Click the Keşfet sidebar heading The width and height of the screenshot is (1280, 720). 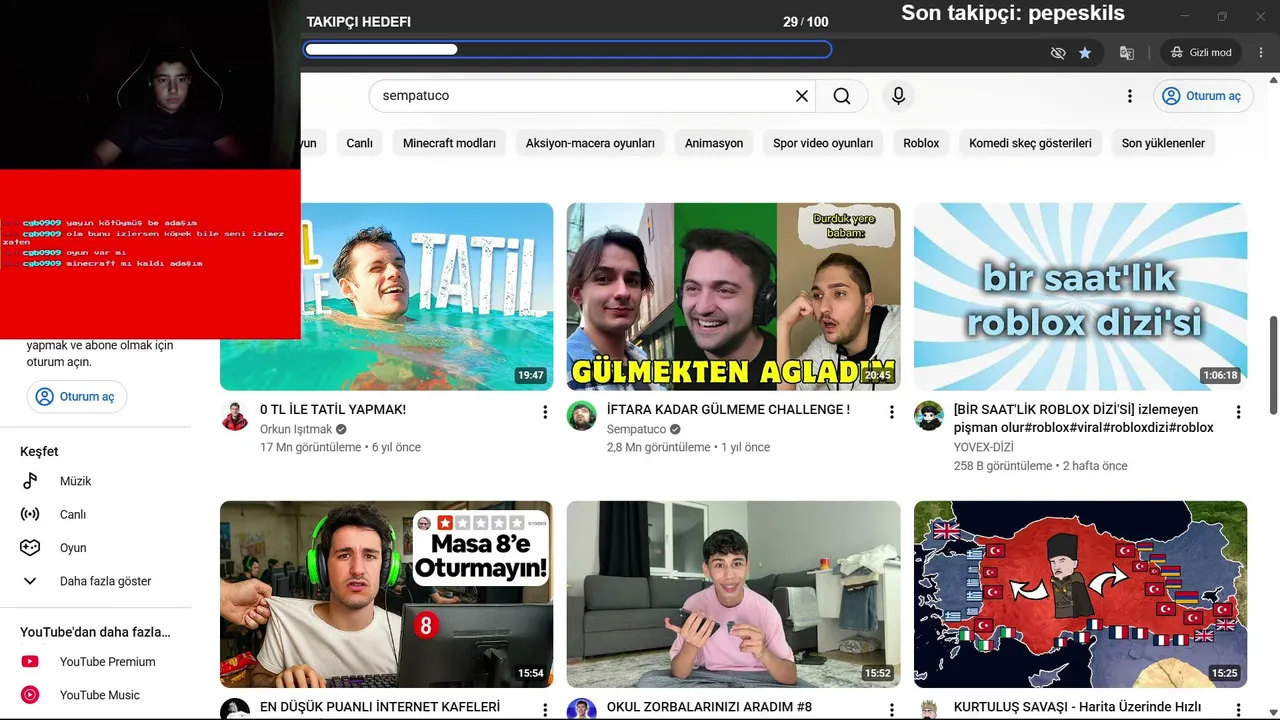coord(39,451)
